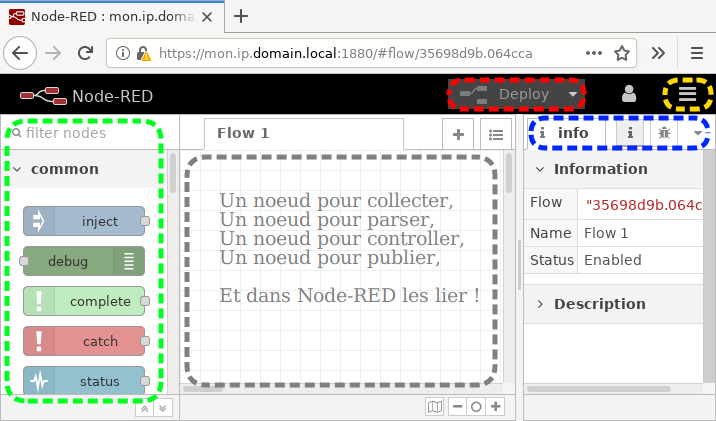Viewport: 716px width, 421px height.
Task: Open the user account icon
Action: [629, 94]
